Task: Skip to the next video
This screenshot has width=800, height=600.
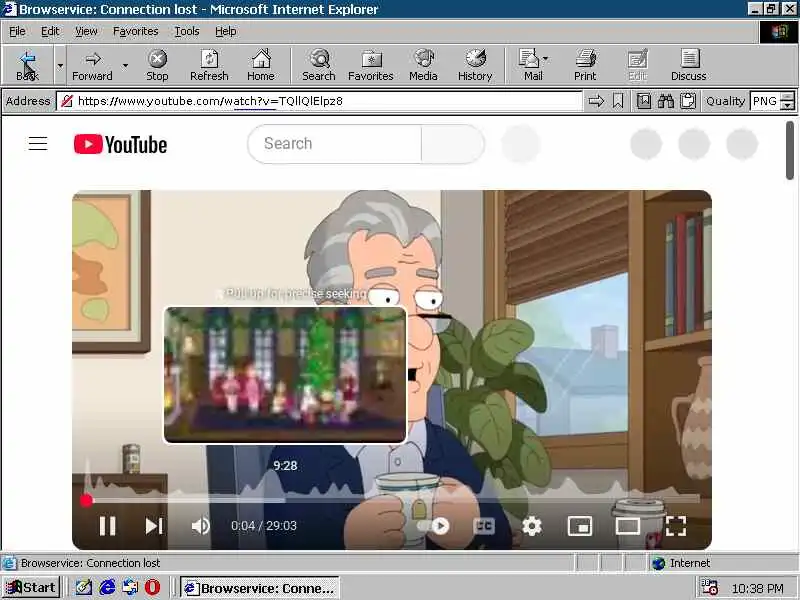Action: (x=154, y=526)
